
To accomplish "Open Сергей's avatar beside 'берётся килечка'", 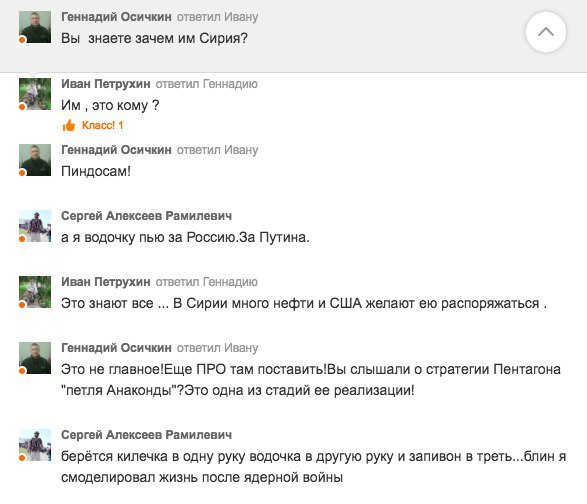I will point(35,445).
